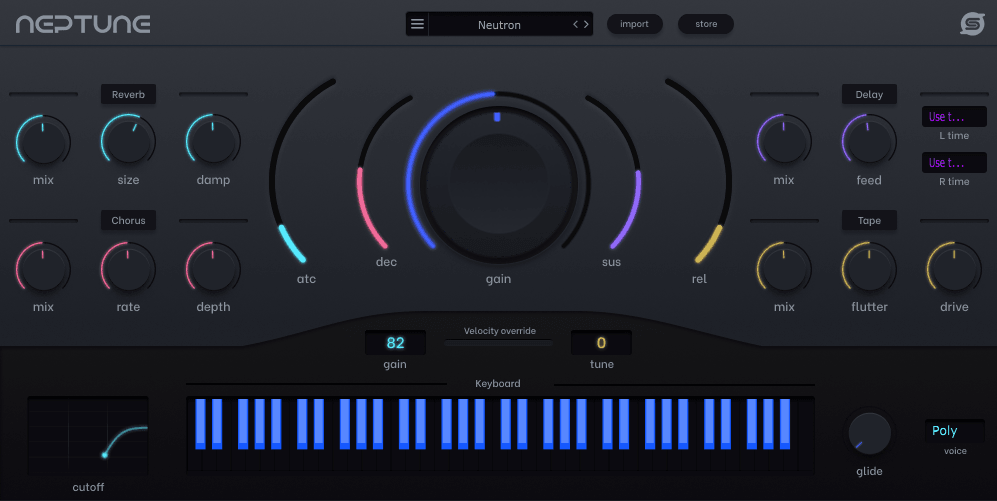997x501 pixels.
Task: Click the Neutron preset name
Action: pyautogui.click(x=499, y=24)
